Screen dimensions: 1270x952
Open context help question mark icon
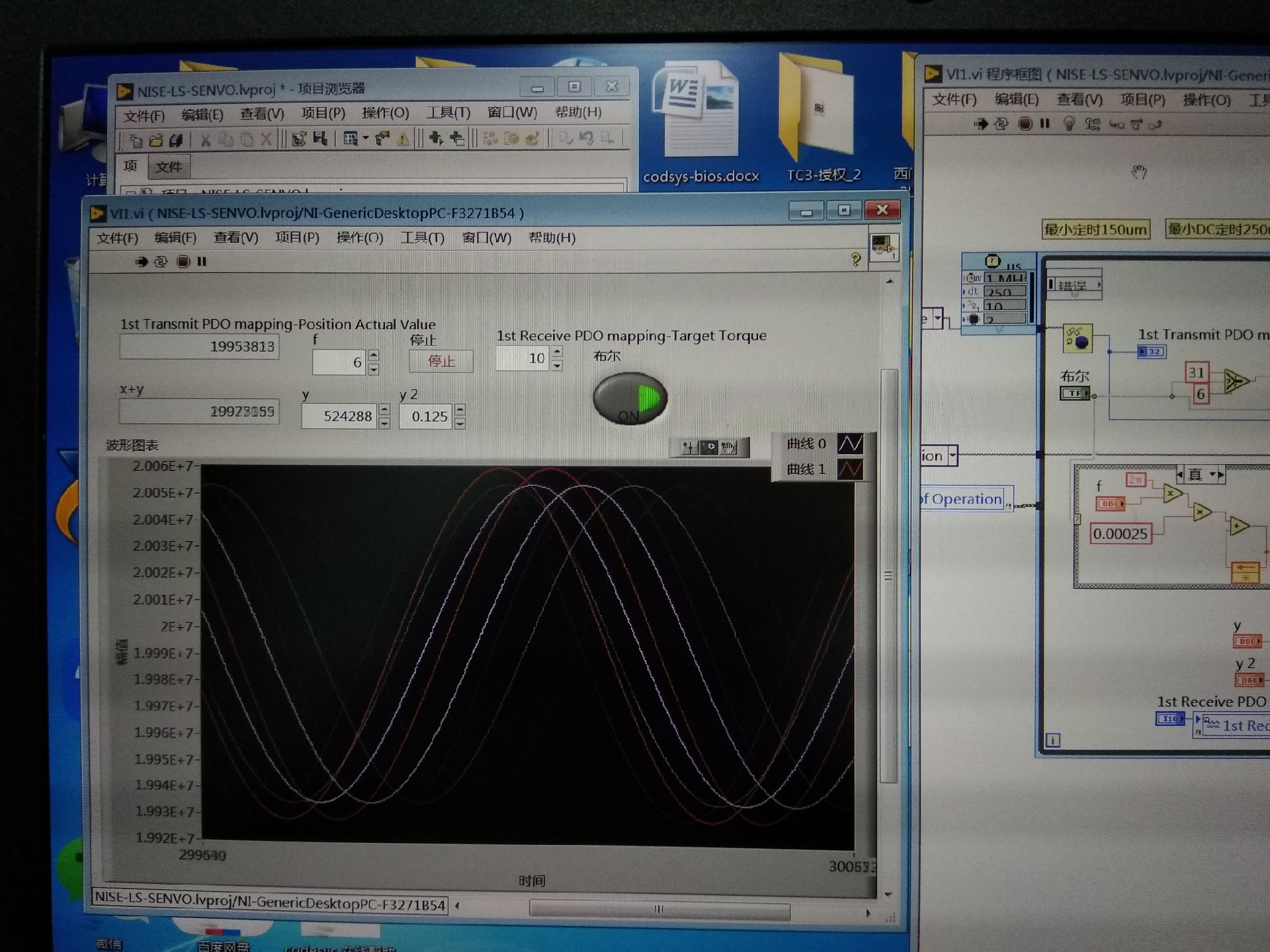point(855,260)
